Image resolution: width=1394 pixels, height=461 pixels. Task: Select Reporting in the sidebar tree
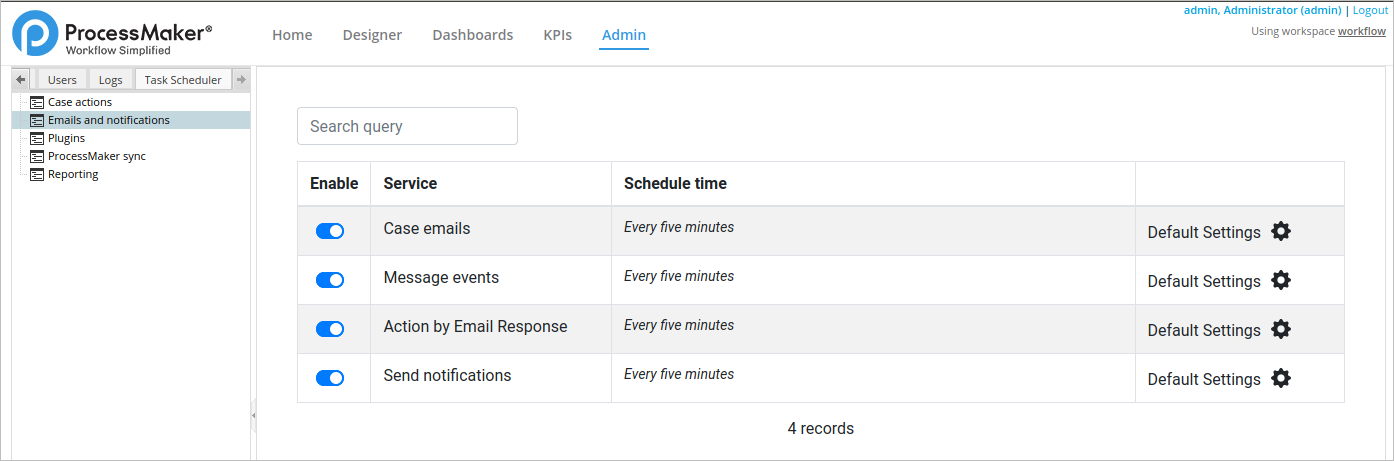click(x=73, y=174)
